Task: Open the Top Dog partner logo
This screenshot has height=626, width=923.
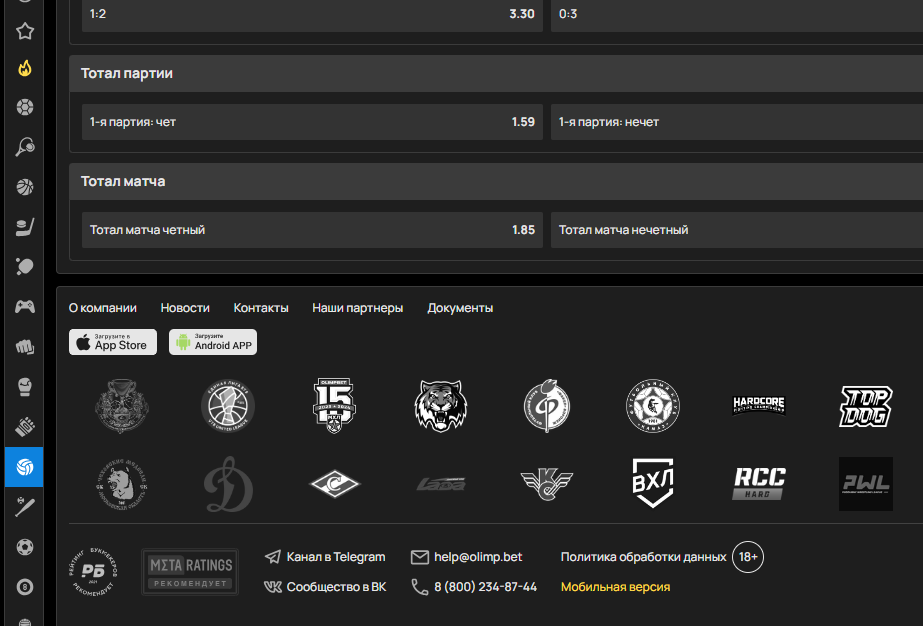Action: click(865, 406)
